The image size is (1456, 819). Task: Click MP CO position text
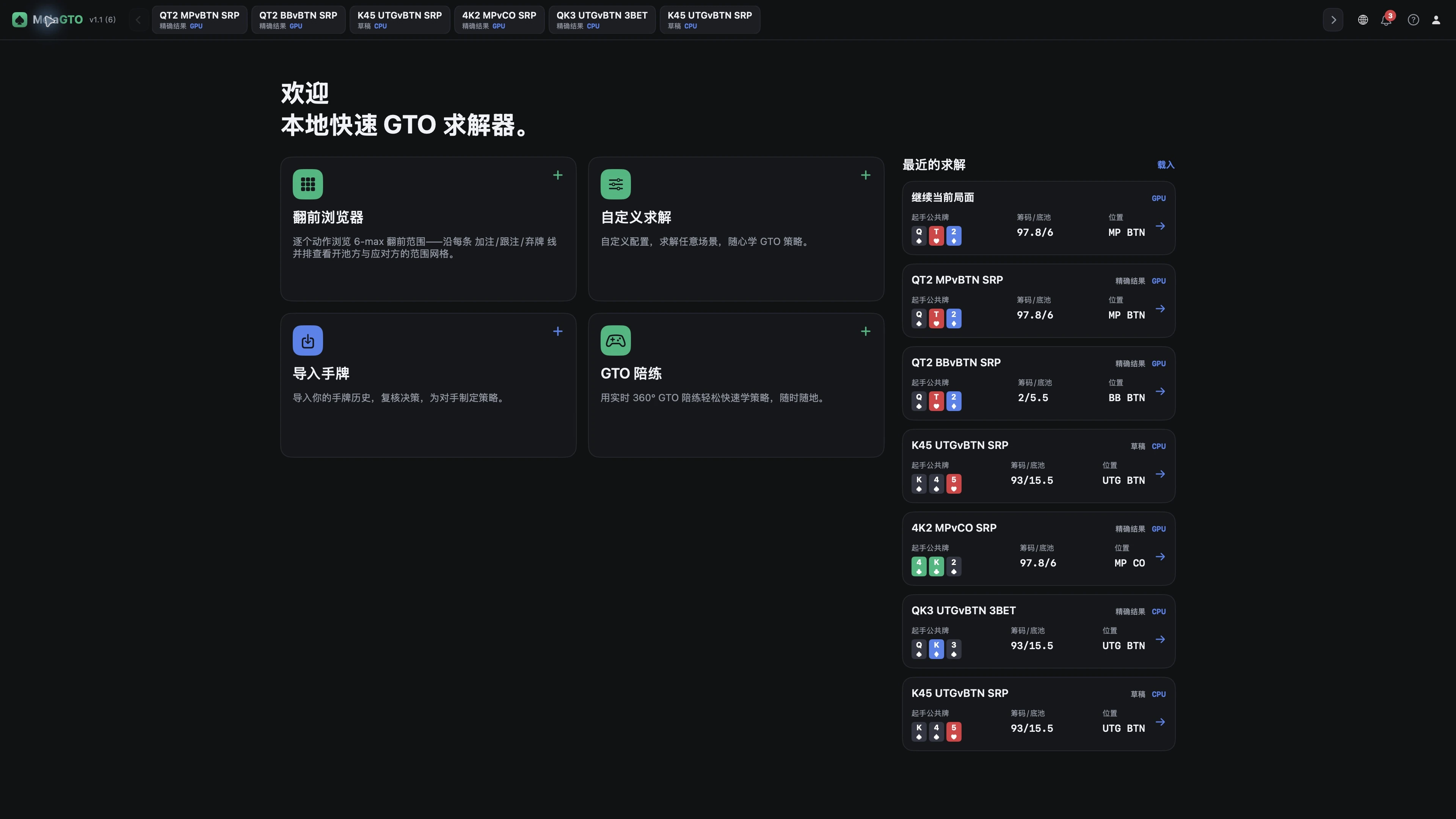coord(1129,563)
